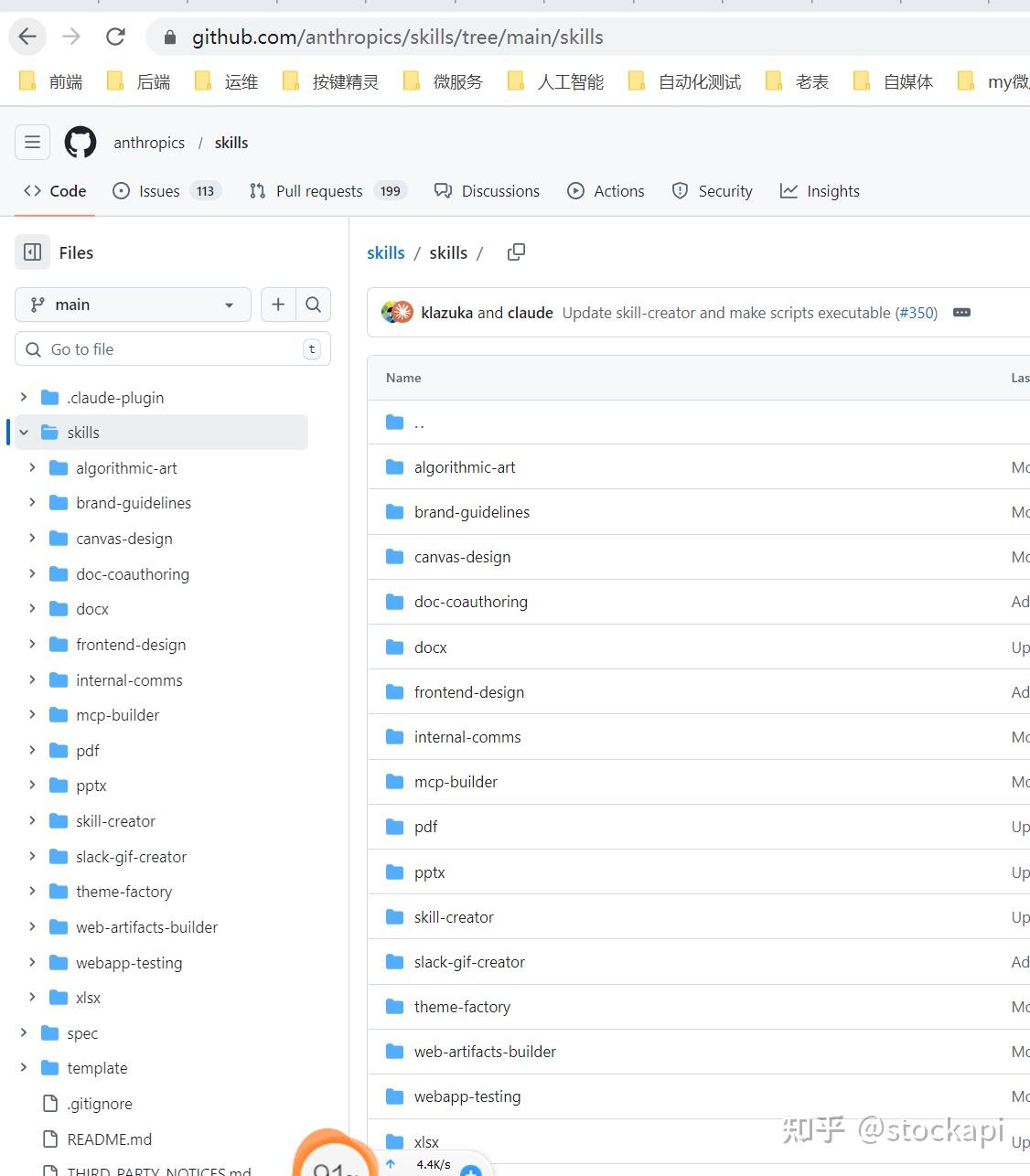Viewport: 1030px width, 1176px height.
Task: Open 老表 bookmark folder
Action: (x=797, y=82)
